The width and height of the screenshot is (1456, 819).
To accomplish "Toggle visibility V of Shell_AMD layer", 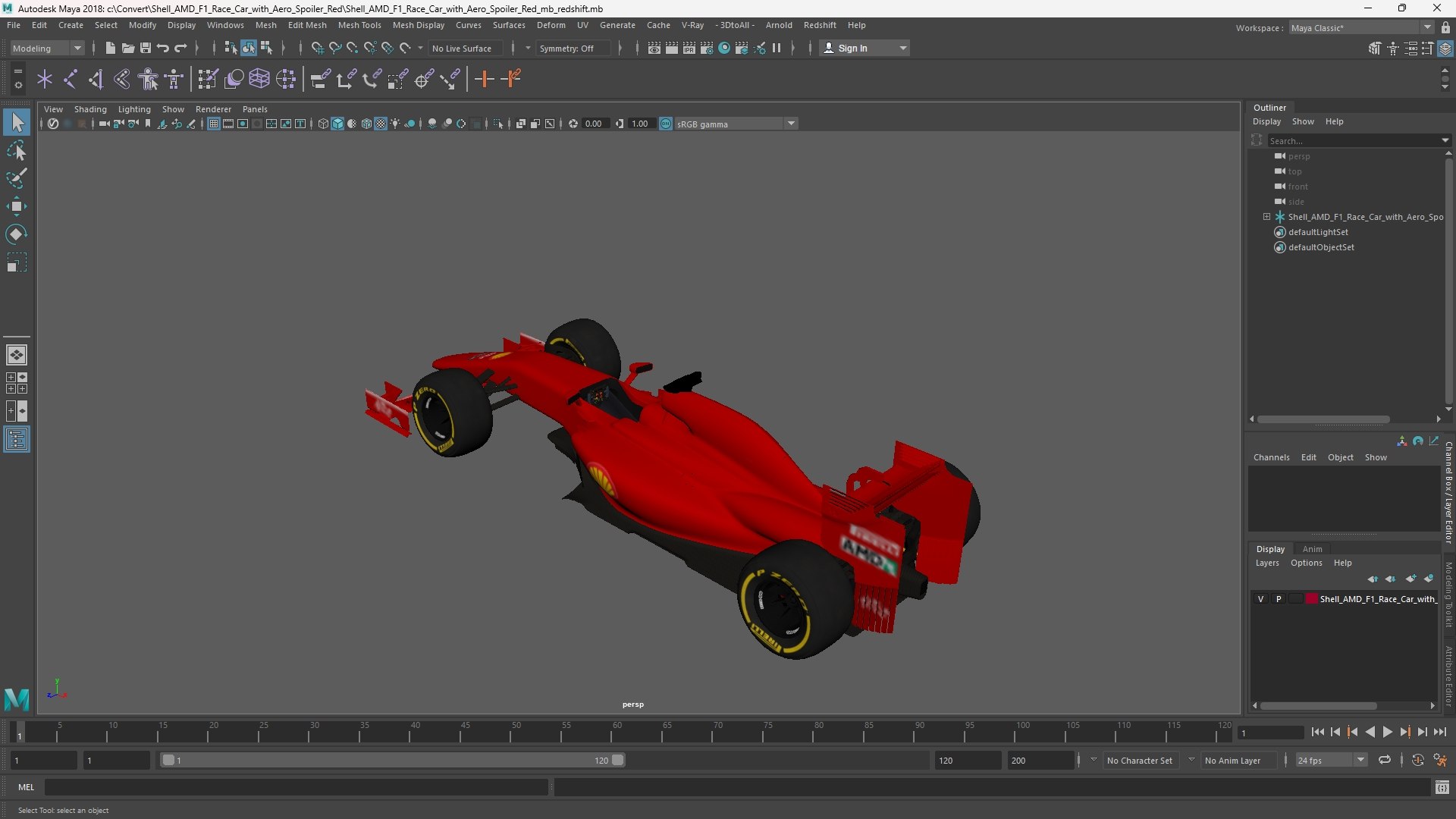I will 1261,599.
